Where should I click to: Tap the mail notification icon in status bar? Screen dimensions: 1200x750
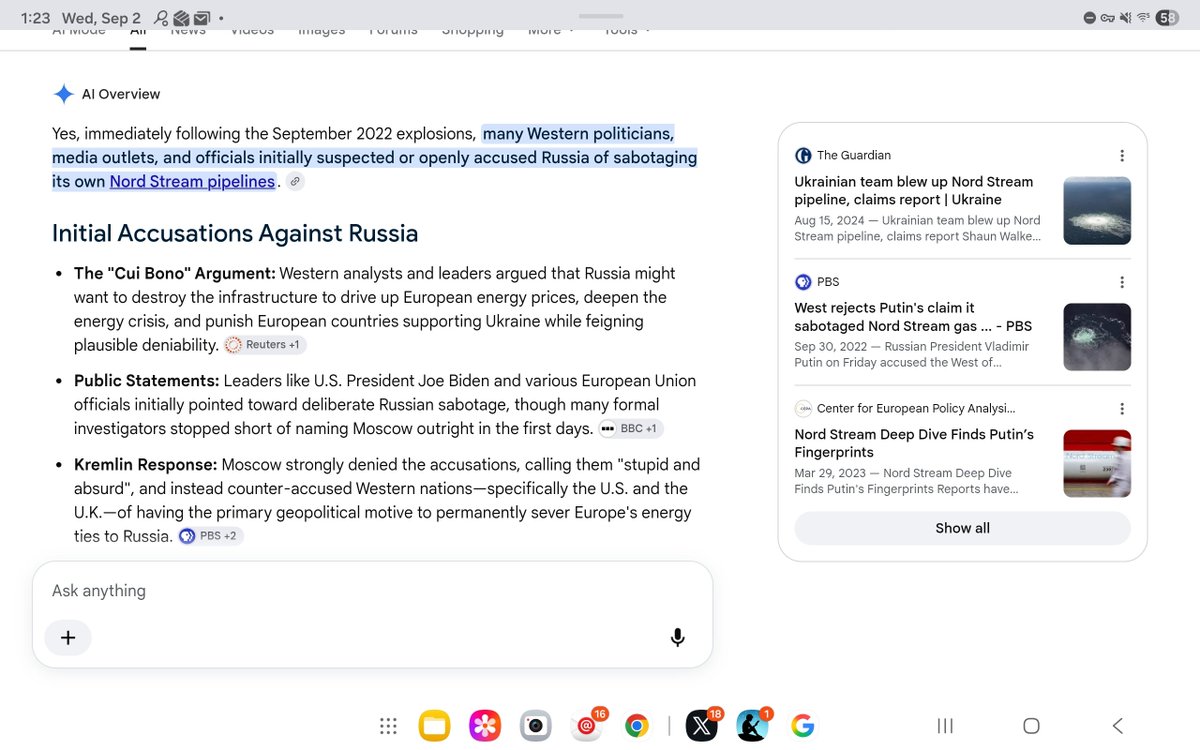pos(202,18)
